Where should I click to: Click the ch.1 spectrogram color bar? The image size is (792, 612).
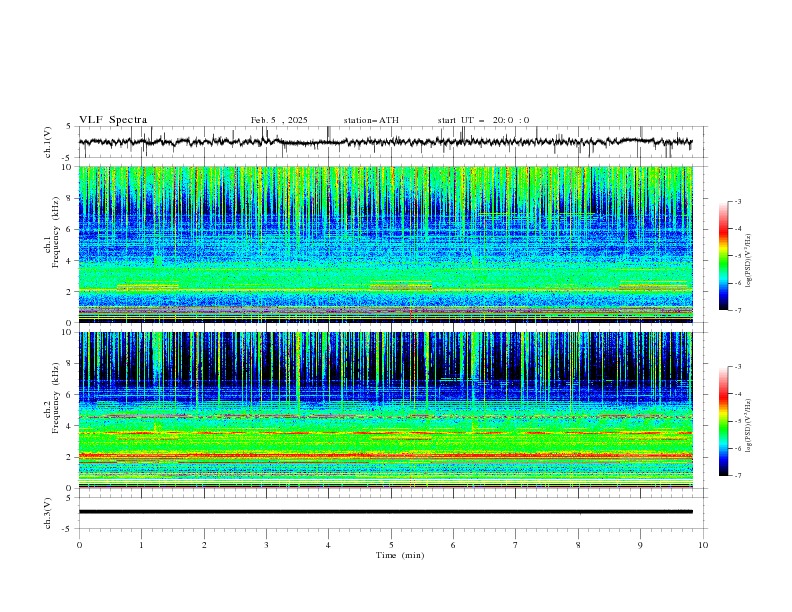coord(723,256)
